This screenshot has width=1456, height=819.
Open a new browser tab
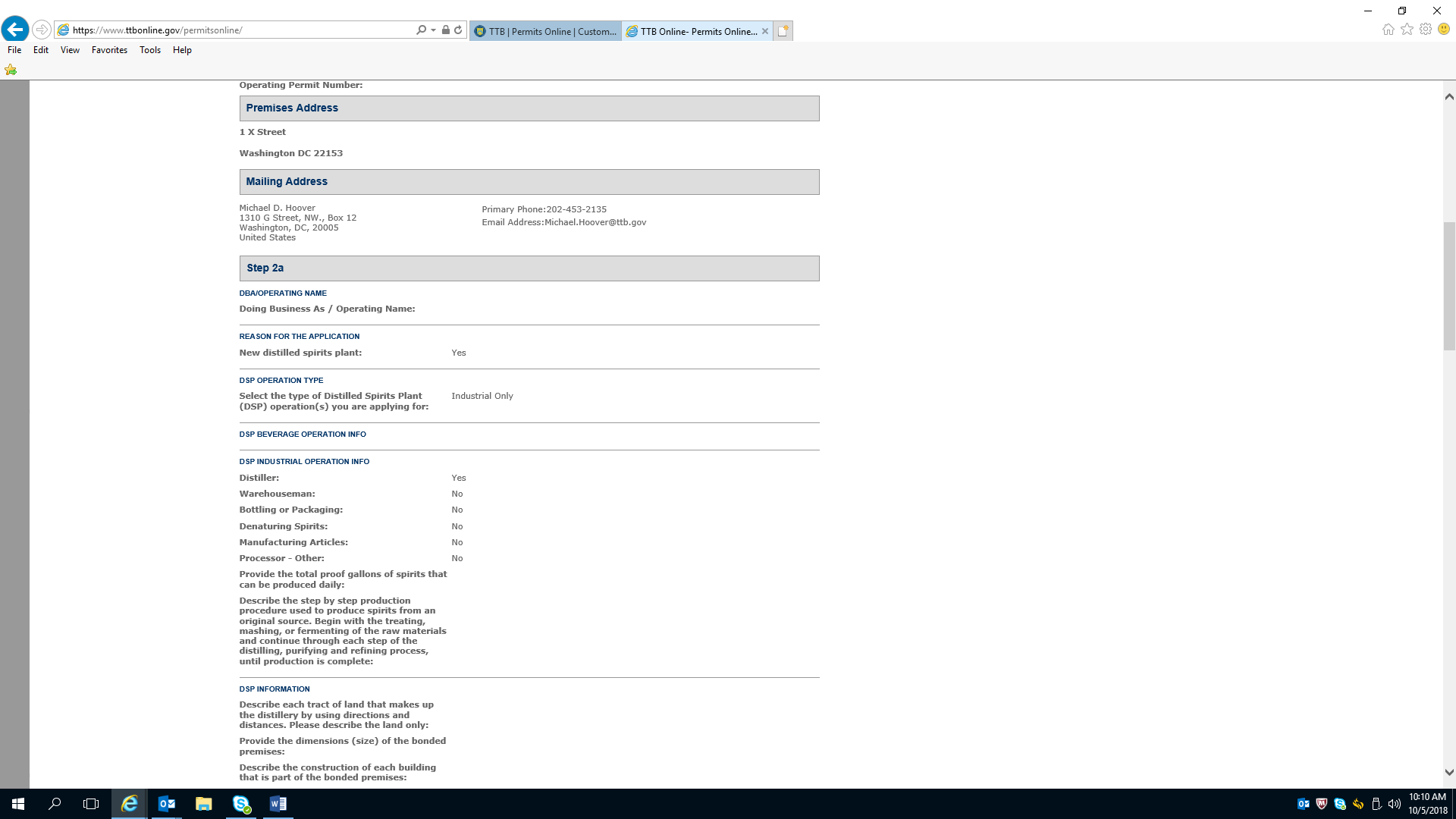(783, 31)
